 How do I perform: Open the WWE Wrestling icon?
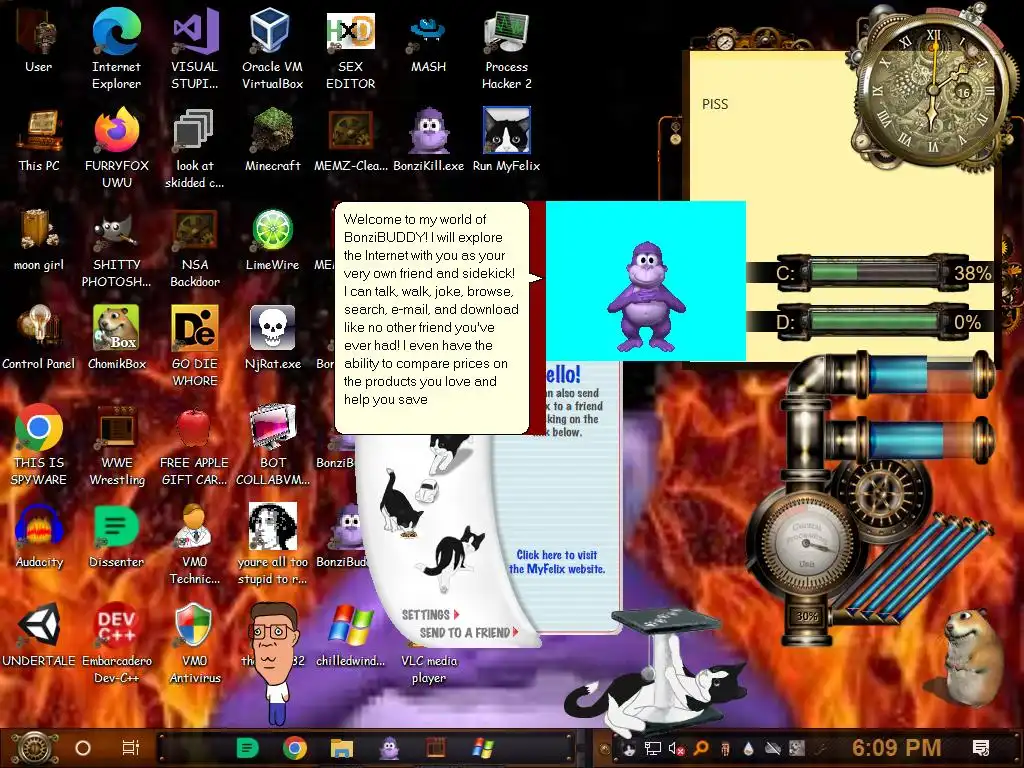click(x=116, y=445)
